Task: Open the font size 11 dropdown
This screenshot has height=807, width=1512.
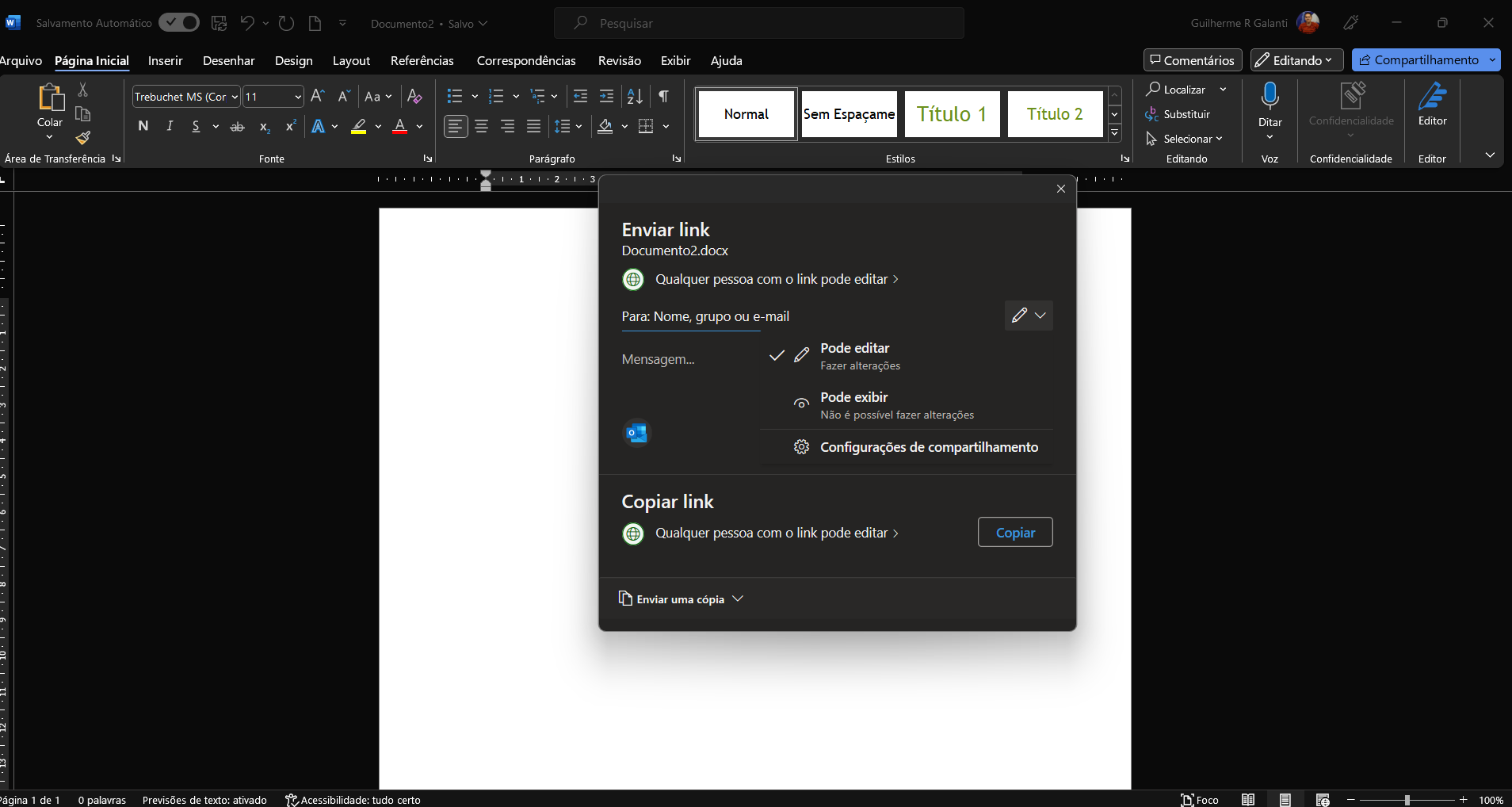Action: point(298,97)
